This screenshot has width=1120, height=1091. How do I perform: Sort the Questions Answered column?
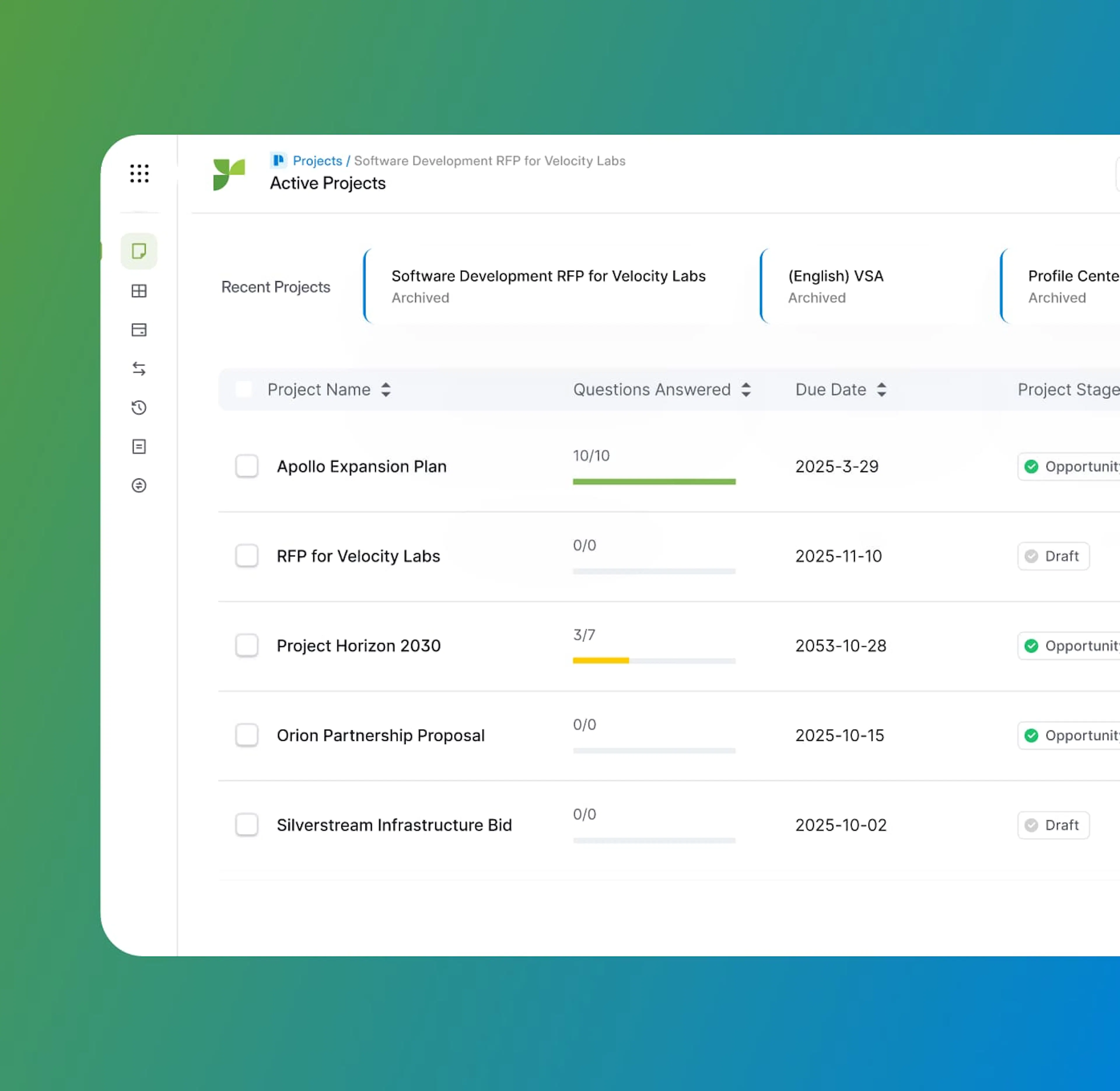tap(746, 389)
